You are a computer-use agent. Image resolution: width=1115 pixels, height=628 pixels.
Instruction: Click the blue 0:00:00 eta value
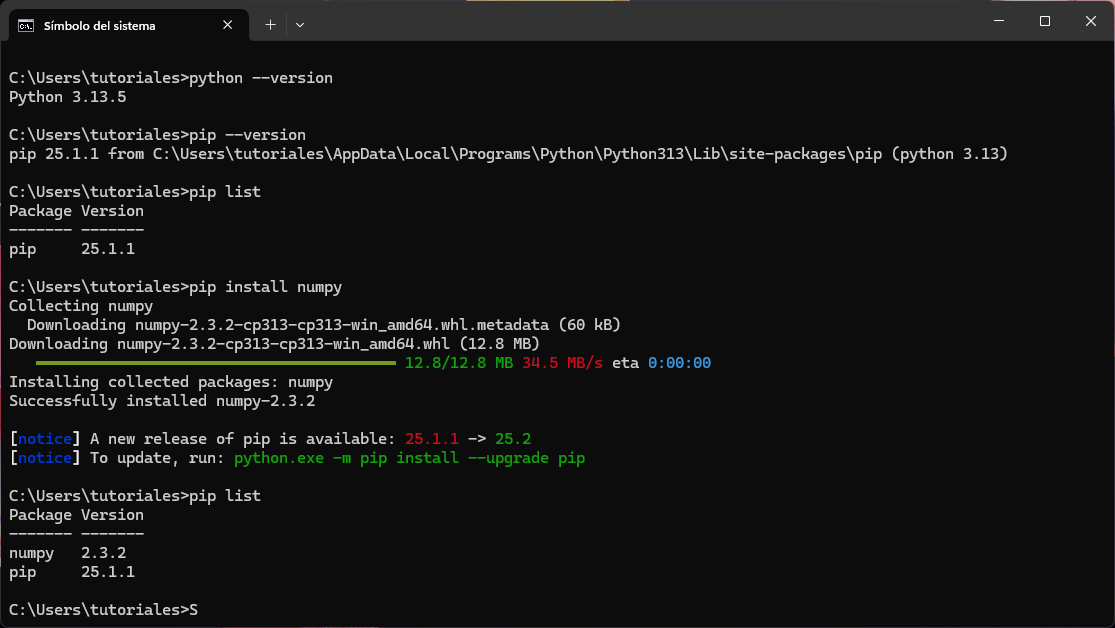click(x=679, y=363)
